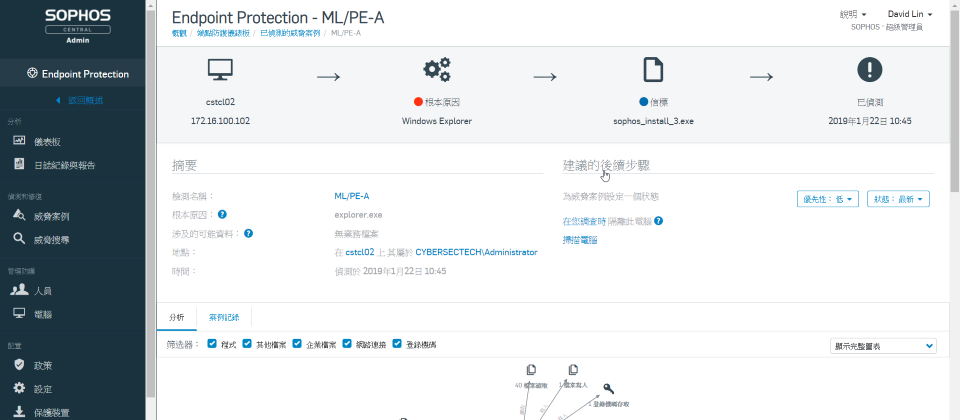Toggle the 其他檔案 filter checkbox
Screen dimensions: 960x420
click(x=247, y=344)
